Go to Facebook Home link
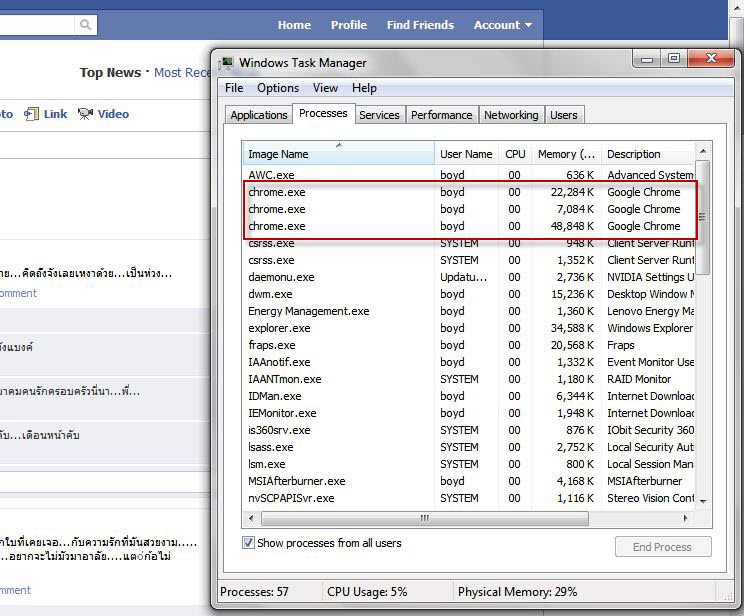Screen dimensions: 744x616 (294, 25)
